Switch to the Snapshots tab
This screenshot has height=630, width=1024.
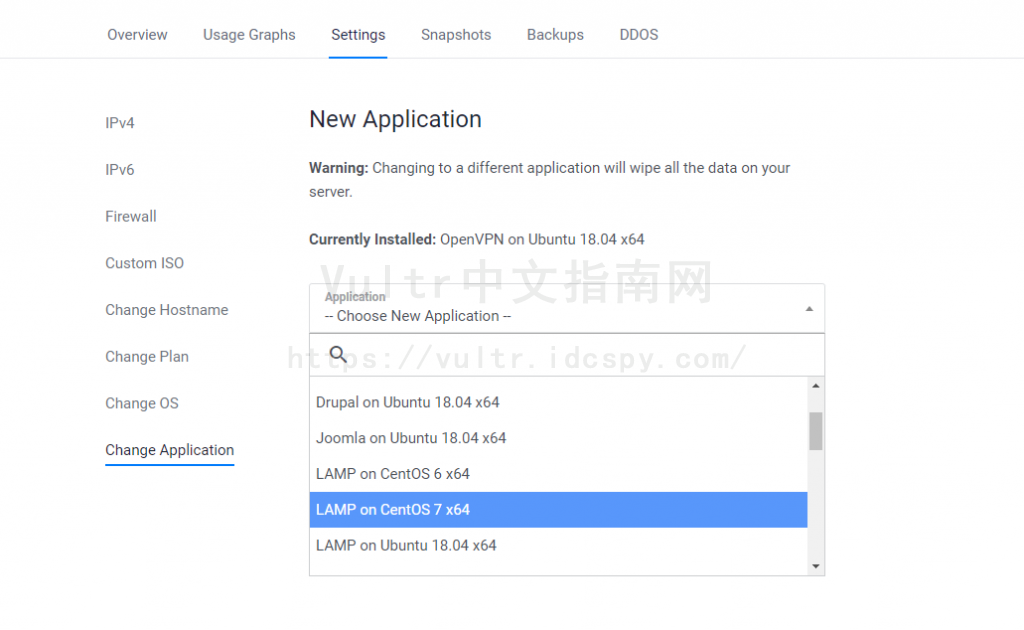coord(456,34)
